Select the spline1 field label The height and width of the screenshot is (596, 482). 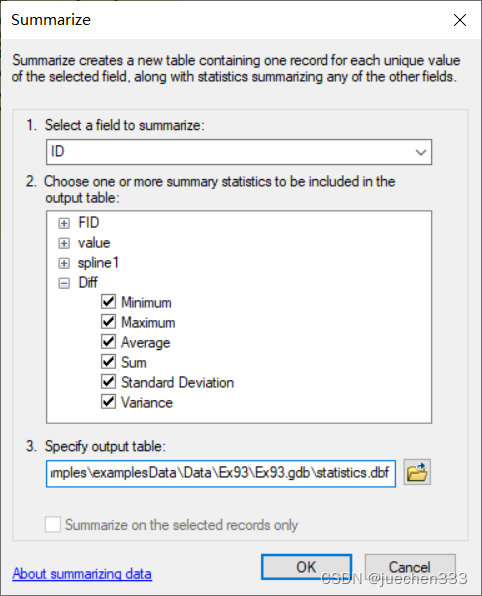[x=98, y=263]
